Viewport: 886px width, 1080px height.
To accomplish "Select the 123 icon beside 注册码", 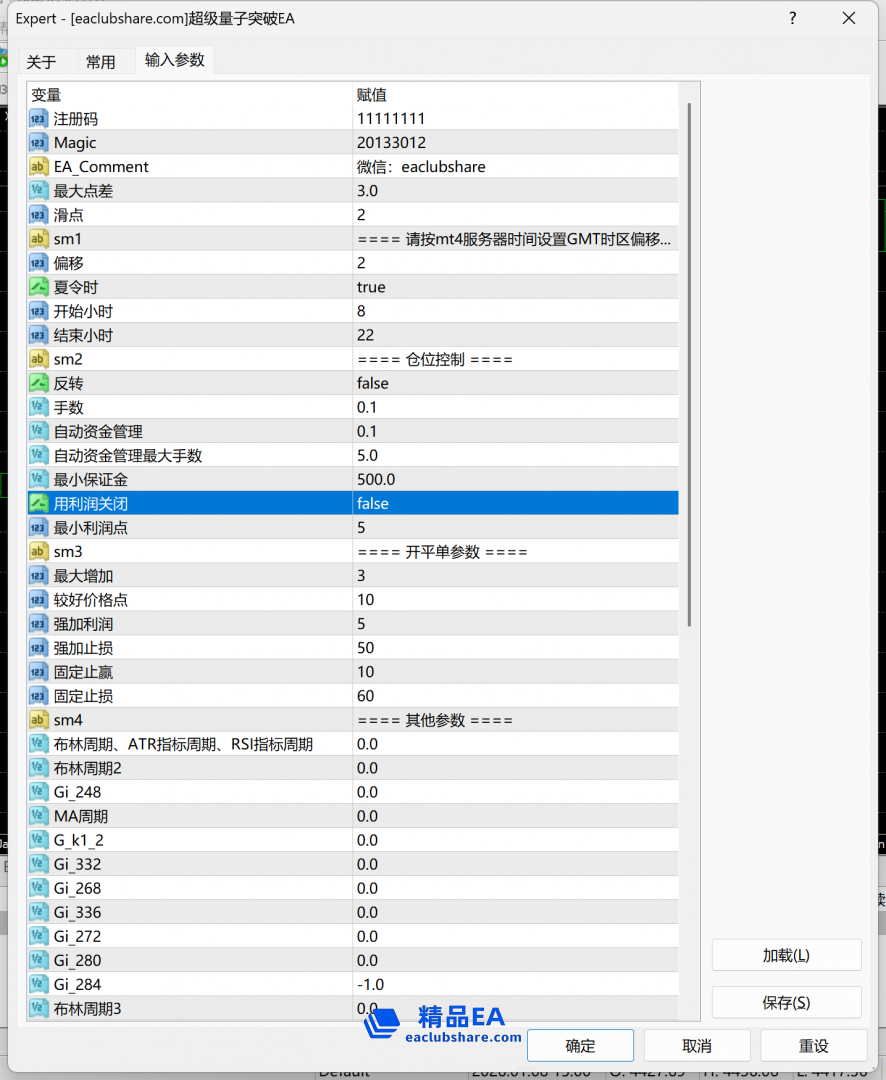I will 38,118.
